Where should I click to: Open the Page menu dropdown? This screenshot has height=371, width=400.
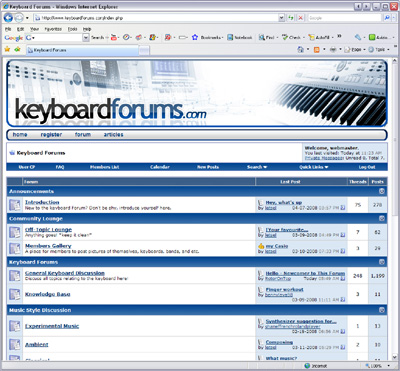tap(355, 49)
